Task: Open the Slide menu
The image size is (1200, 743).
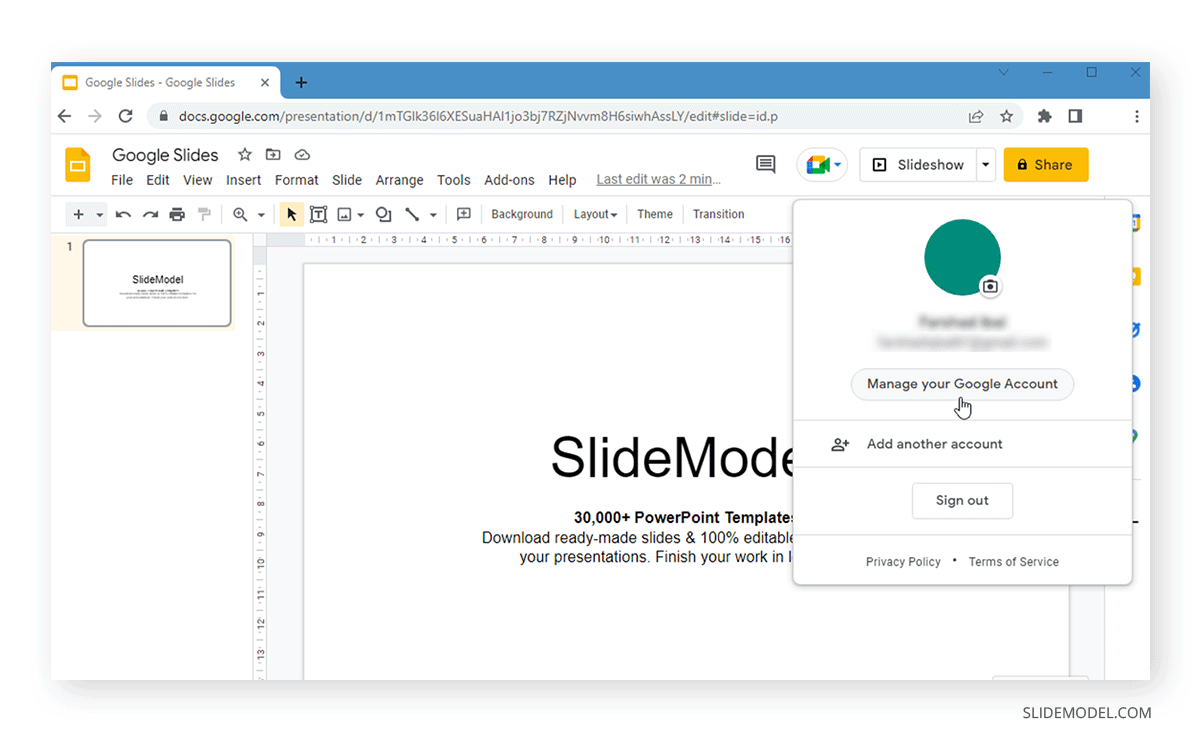Action: point(347,180)
